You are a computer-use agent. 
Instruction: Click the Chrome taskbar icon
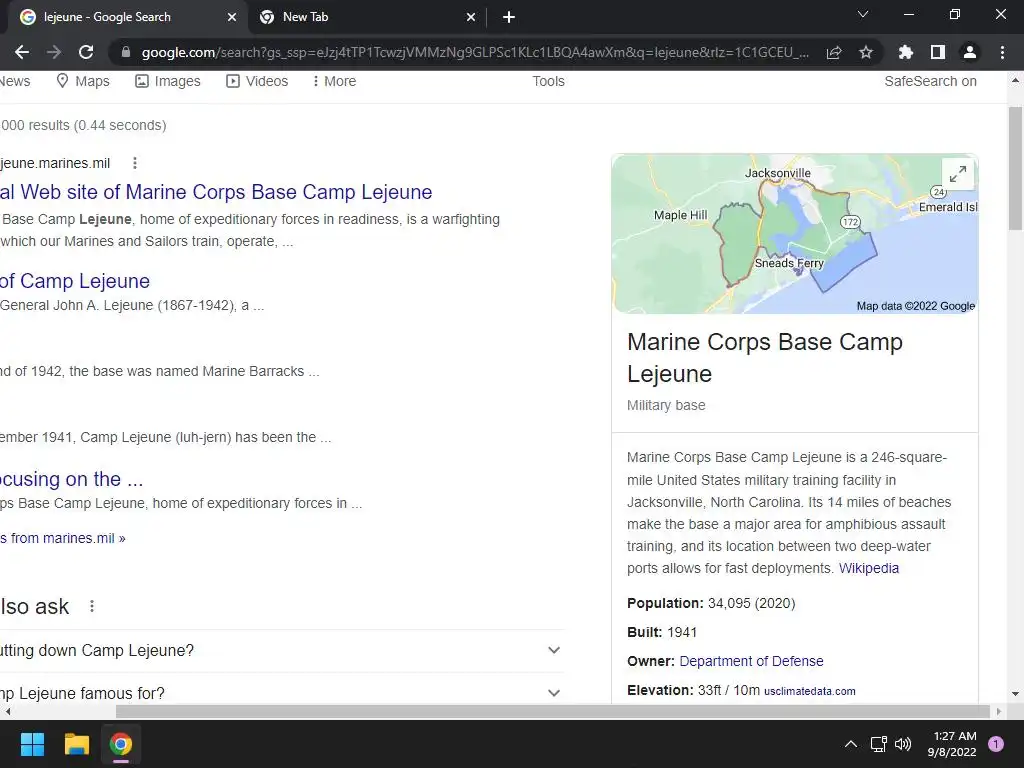point(121,744)
